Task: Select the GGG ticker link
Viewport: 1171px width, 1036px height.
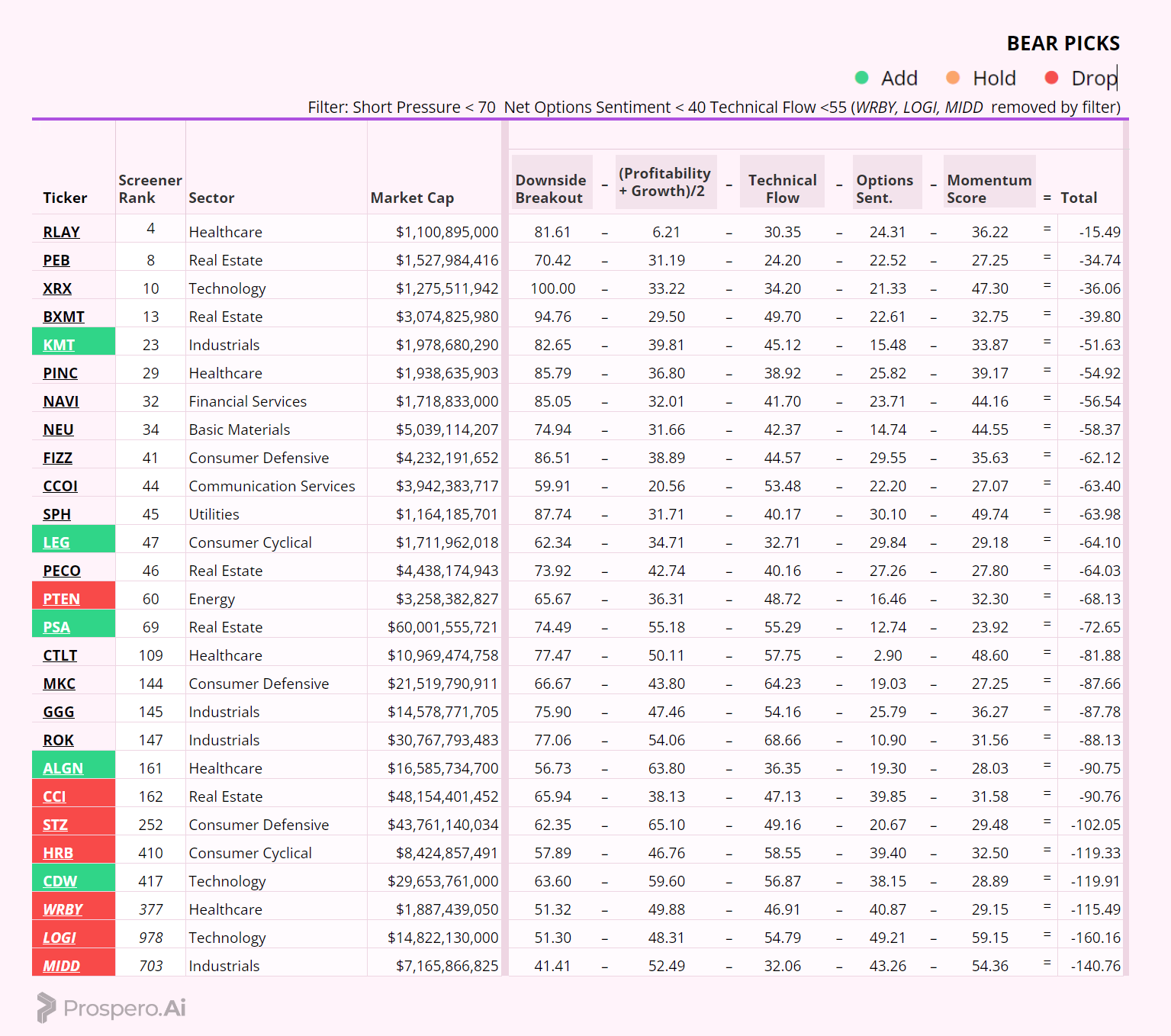Action: (x=58, y=712)
